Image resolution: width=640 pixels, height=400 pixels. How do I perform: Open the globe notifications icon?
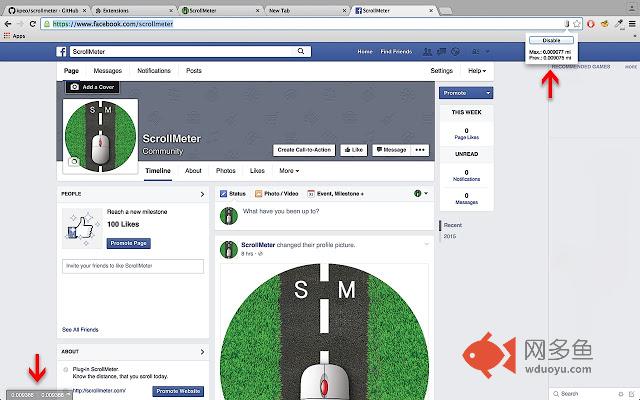[x=455, y=51]
